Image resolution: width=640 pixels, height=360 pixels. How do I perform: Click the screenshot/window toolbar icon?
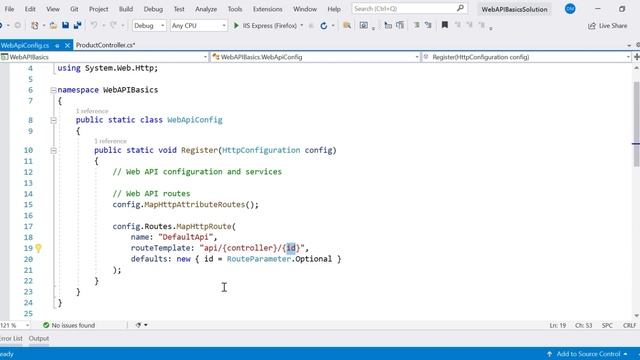364,25
